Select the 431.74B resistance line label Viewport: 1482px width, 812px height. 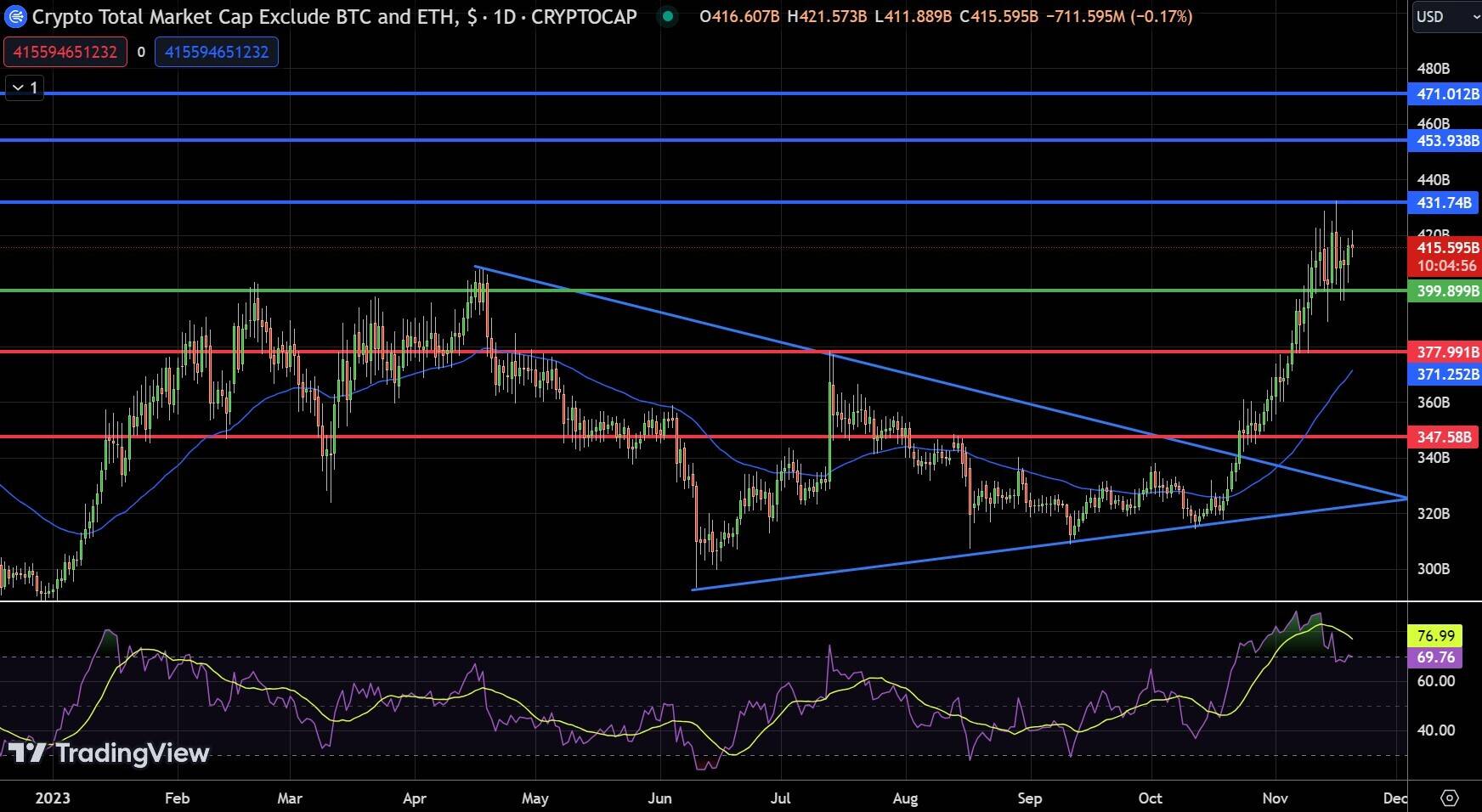click(x=1444, y=202)
